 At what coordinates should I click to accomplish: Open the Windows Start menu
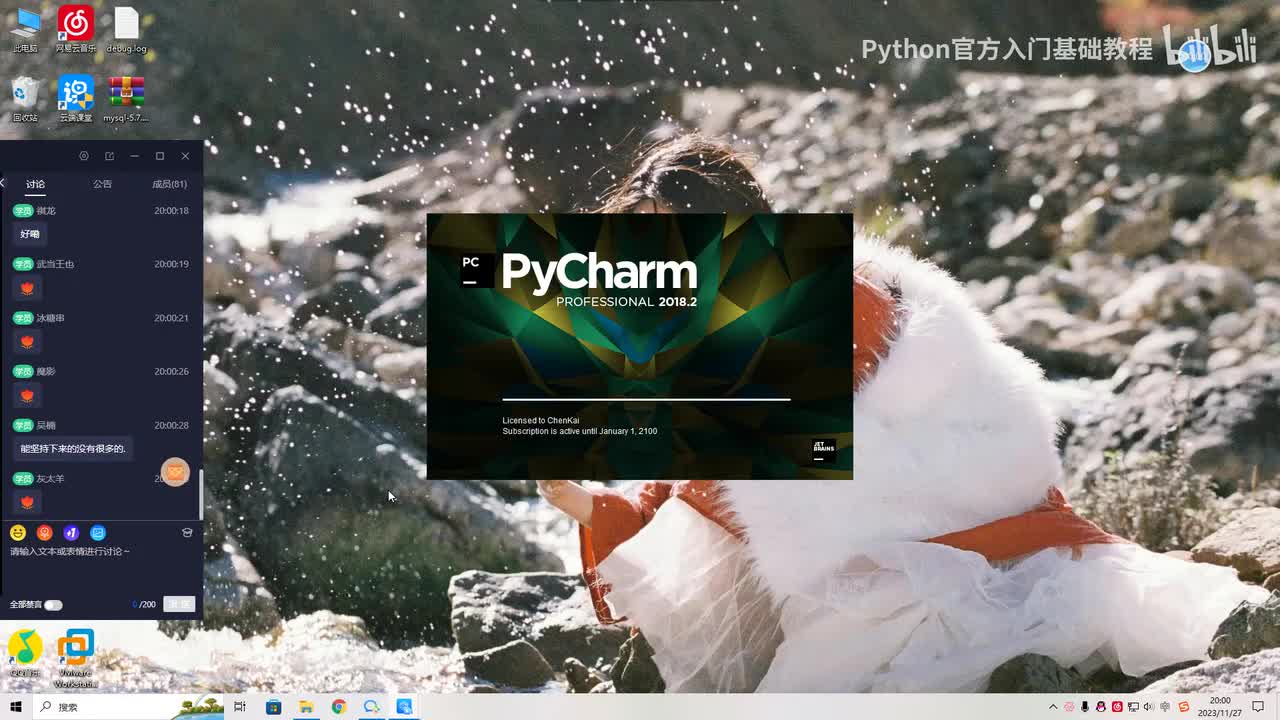[x=15, y=707]
